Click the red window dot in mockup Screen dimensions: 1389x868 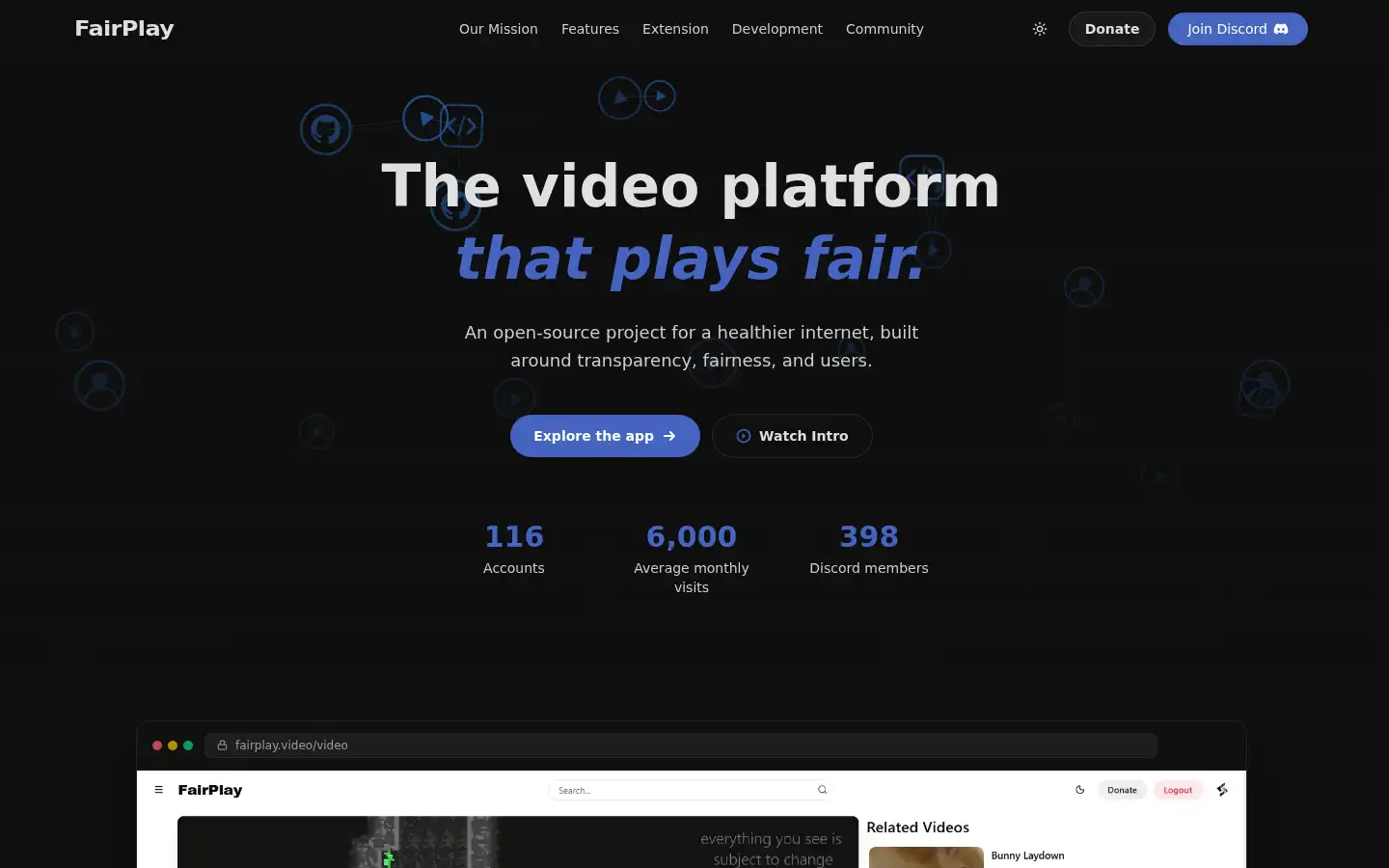tap(157, 746)
